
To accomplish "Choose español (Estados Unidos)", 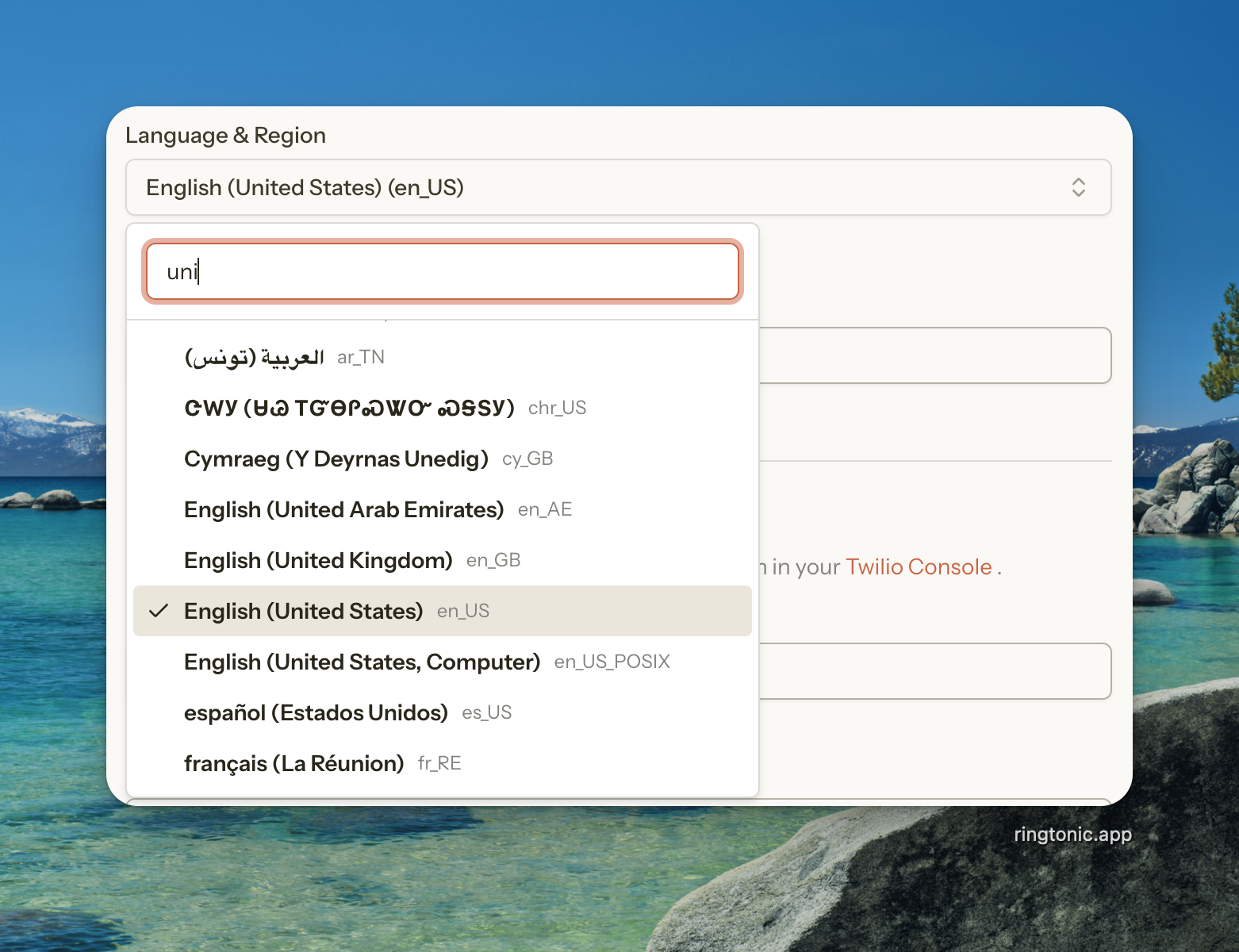I will click(x=316, y=712).
